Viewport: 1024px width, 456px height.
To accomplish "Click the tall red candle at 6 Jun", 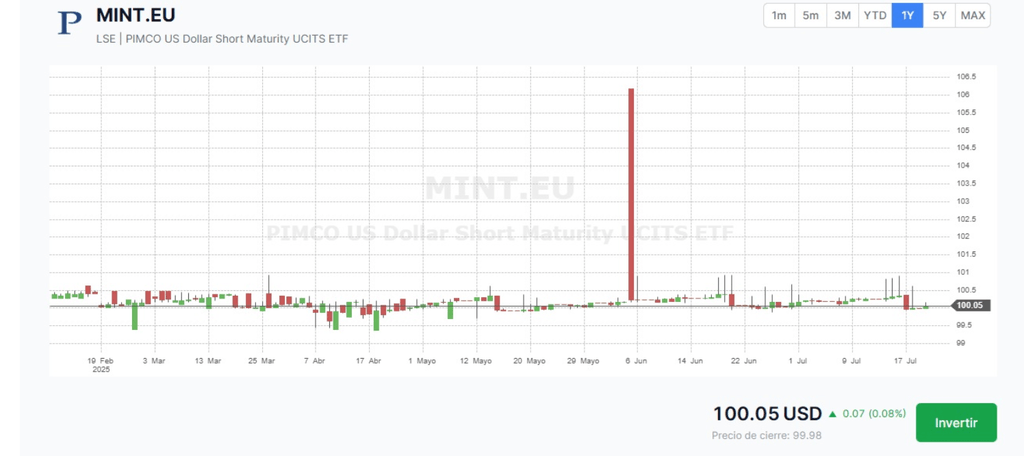I will click(x=631, y=190).
